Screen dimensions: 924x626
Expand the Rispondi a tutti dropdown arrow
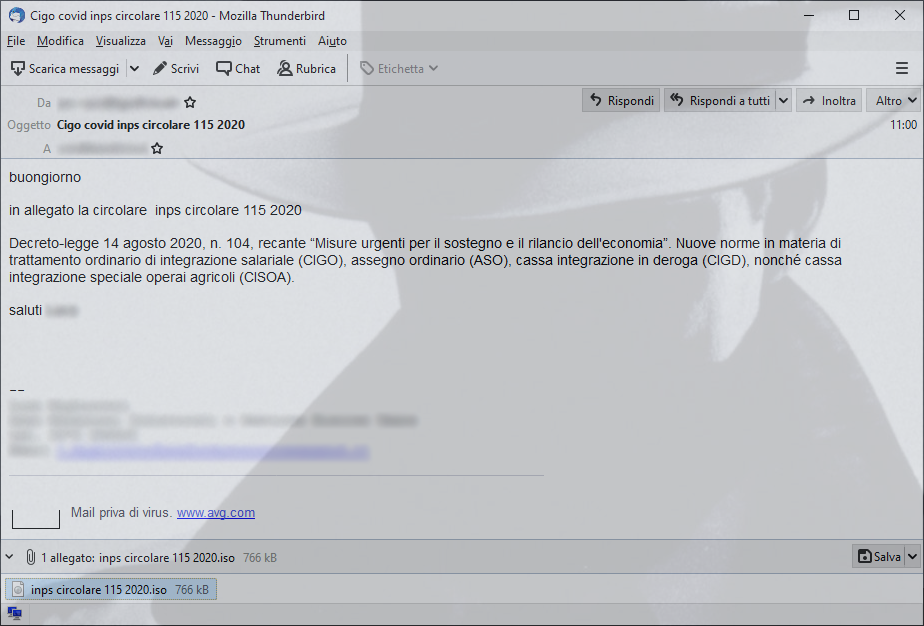click(783, 101)
